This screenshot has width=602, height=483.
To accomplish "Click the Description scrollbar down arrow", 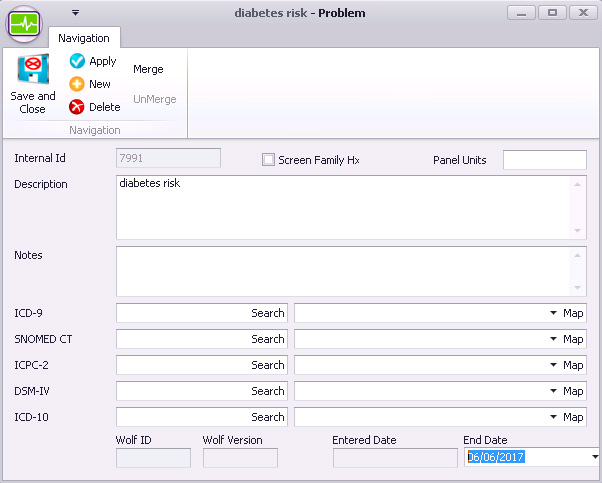I will (x=577, y=231).
